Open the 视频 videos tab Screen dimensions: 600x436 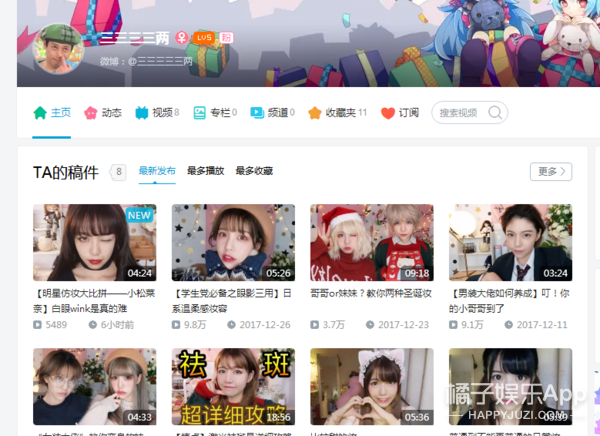pyautogui.click(x=157, y=113)
